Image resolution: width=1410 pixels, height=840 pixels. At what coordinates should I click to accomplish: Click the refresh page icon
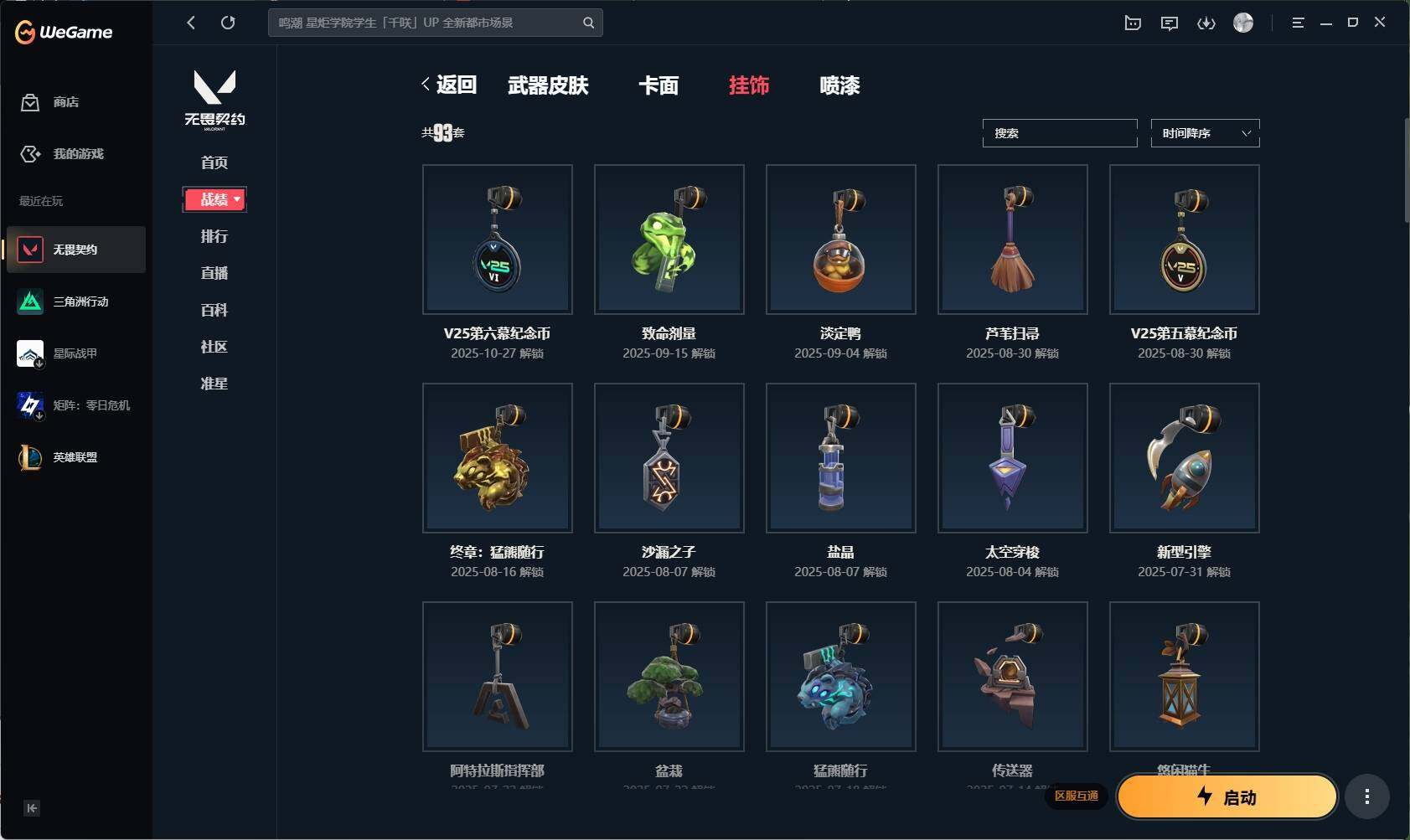tap(228, 23)
